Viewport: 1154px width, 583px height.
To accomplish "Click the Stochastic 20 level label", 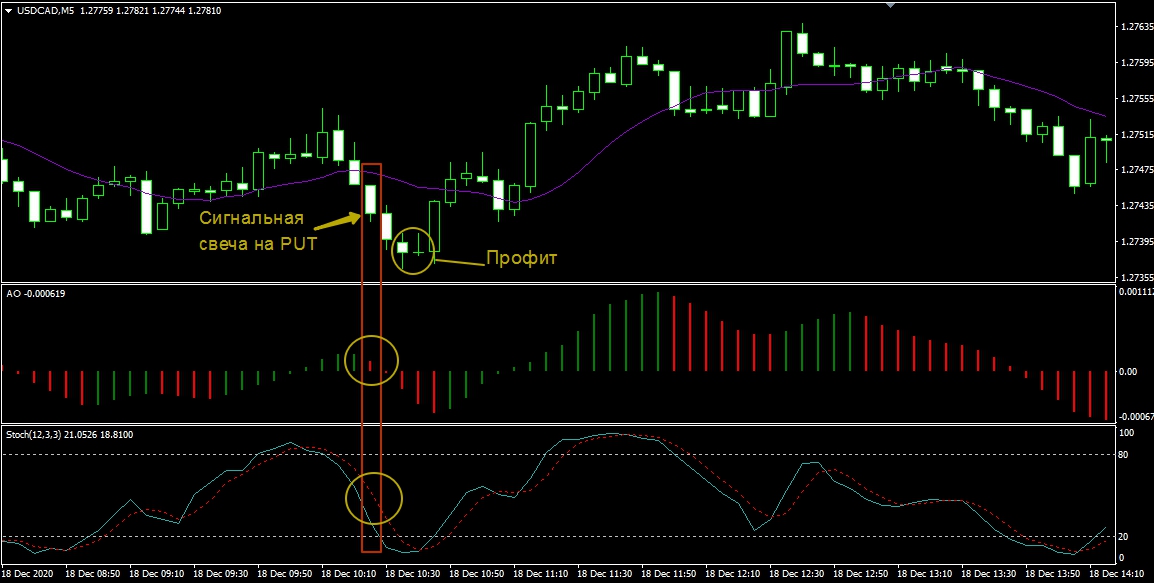I will pos(1124,537).
